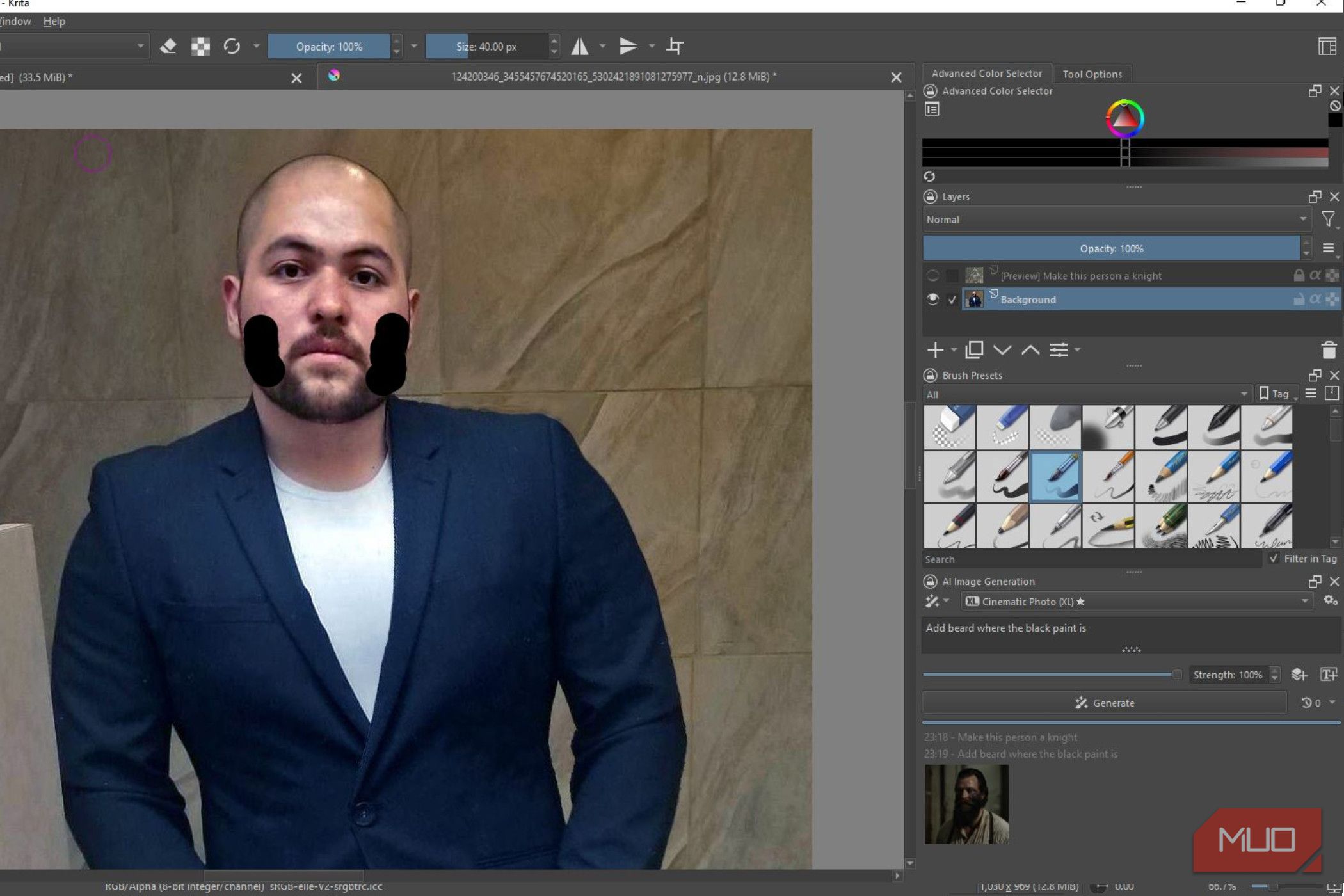
Task: Check the Preview knight layer checkbox
Action: click(x=952, y=276)
